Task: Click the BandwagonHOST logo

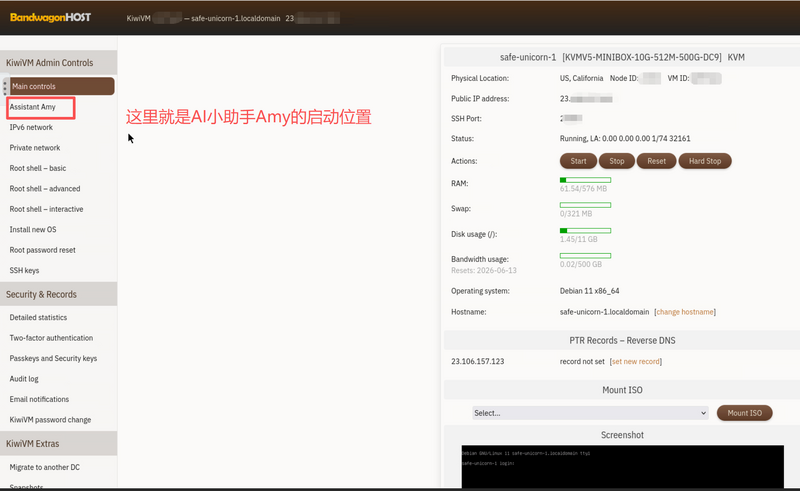Action: 50,17
